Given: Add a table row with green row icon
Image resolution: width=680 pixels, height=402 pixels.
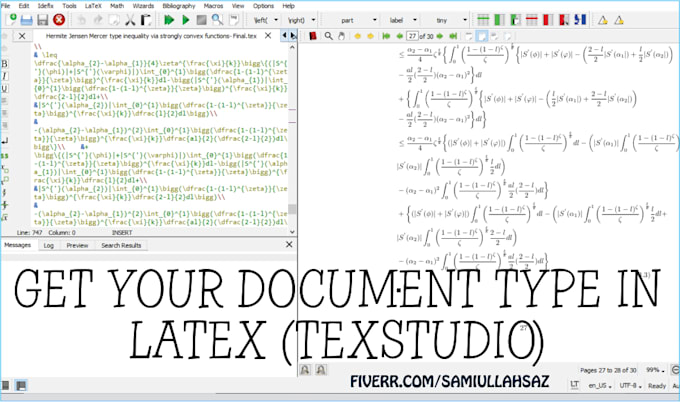Looking at the screenshot, I should pyautogui.click(x=483, y=20).
